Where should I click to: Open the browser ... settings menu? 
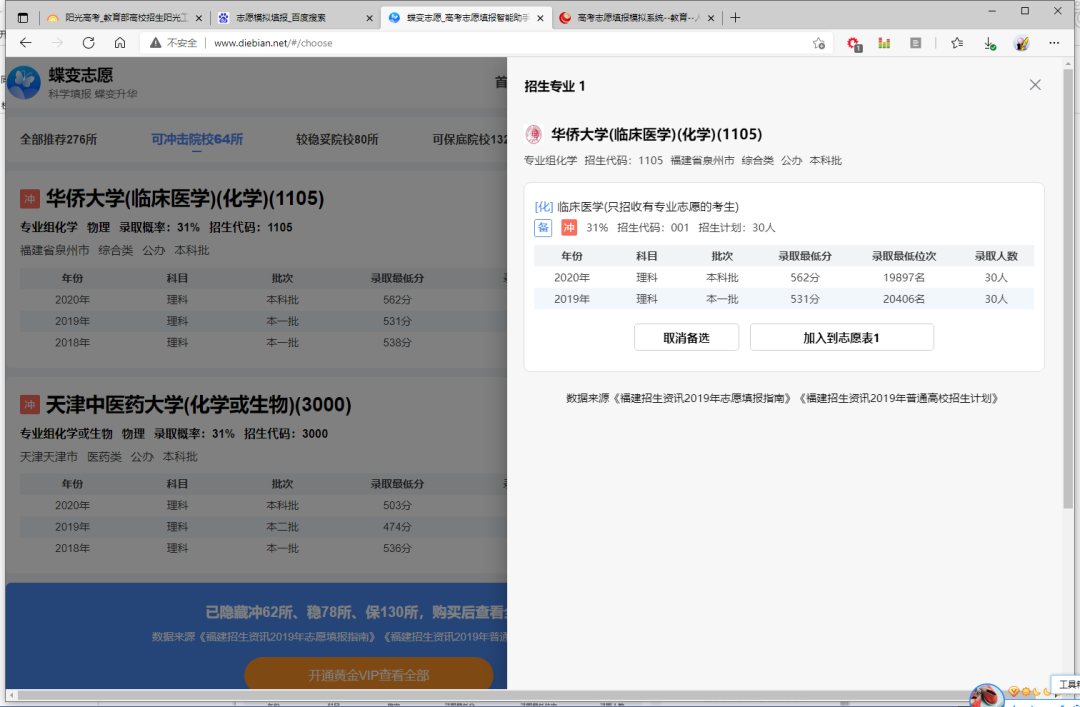click(x=1054, y=43)
